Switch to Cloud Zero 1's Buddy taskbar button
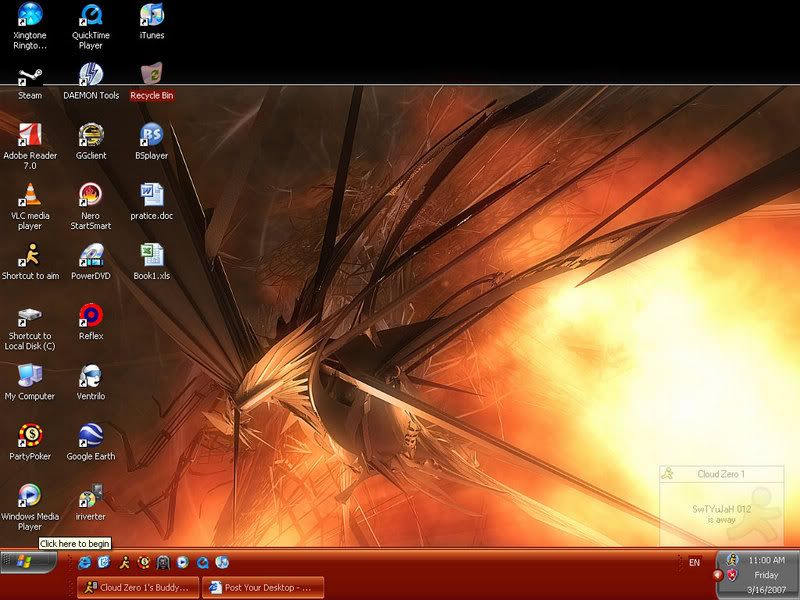800x600 pixels. click(x=137, y=587)
